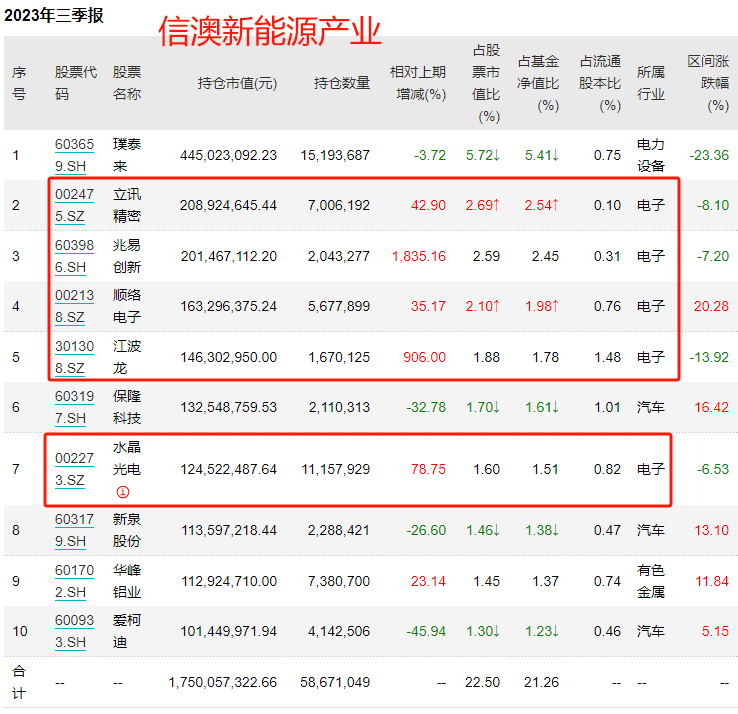Click holding quantity 1,670,125

coord(339,357)
